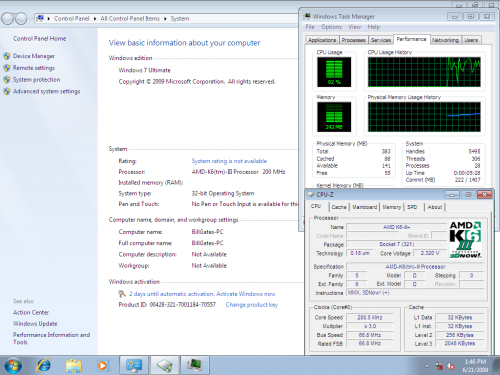Switch to Cache tab in CPU-Z
The height and width of the screenshot is (375, 500).
tap(339, 207)
